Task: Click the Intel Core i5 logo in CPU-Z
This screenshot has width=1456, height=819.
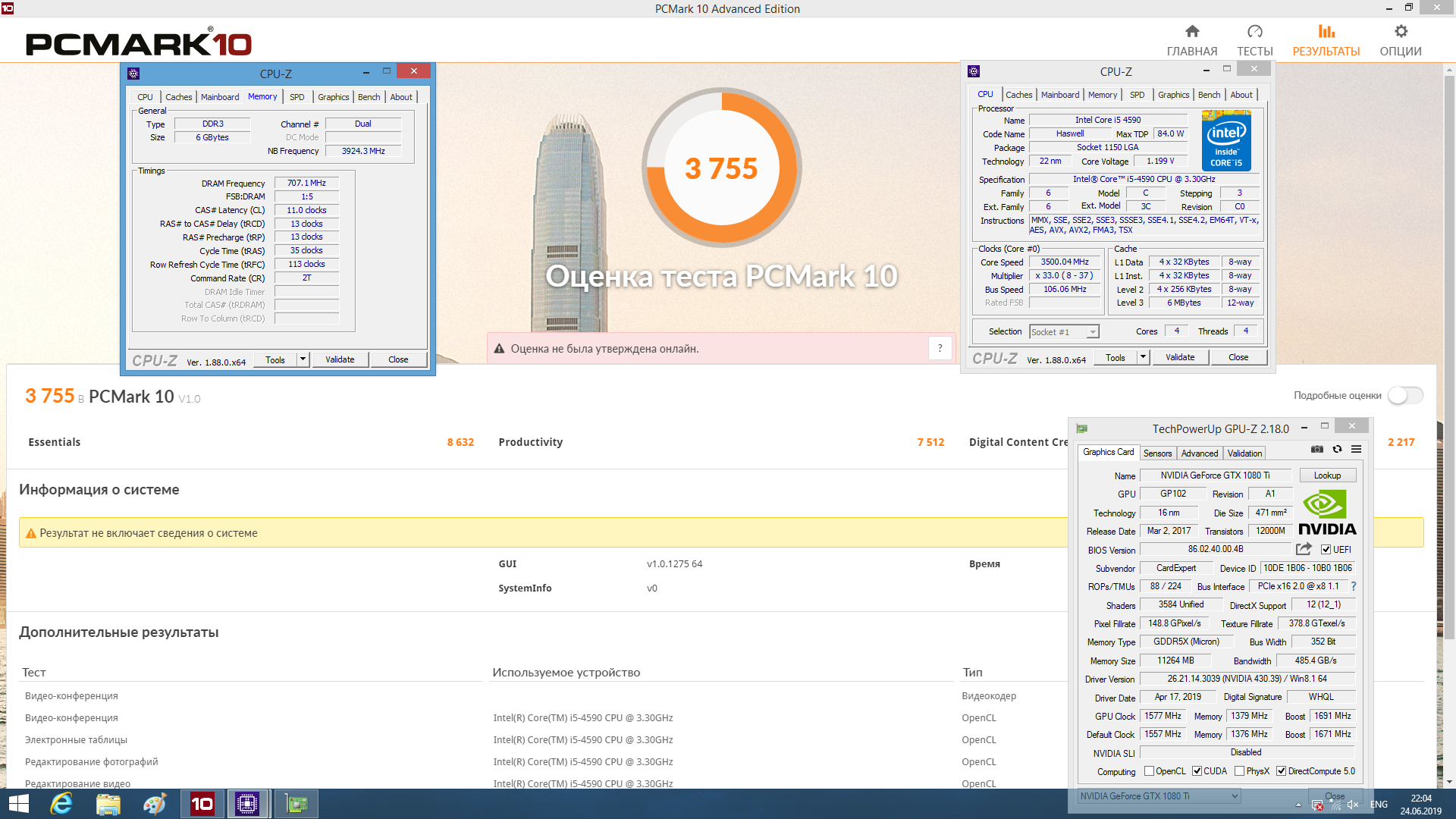Action: point(1226,140)
